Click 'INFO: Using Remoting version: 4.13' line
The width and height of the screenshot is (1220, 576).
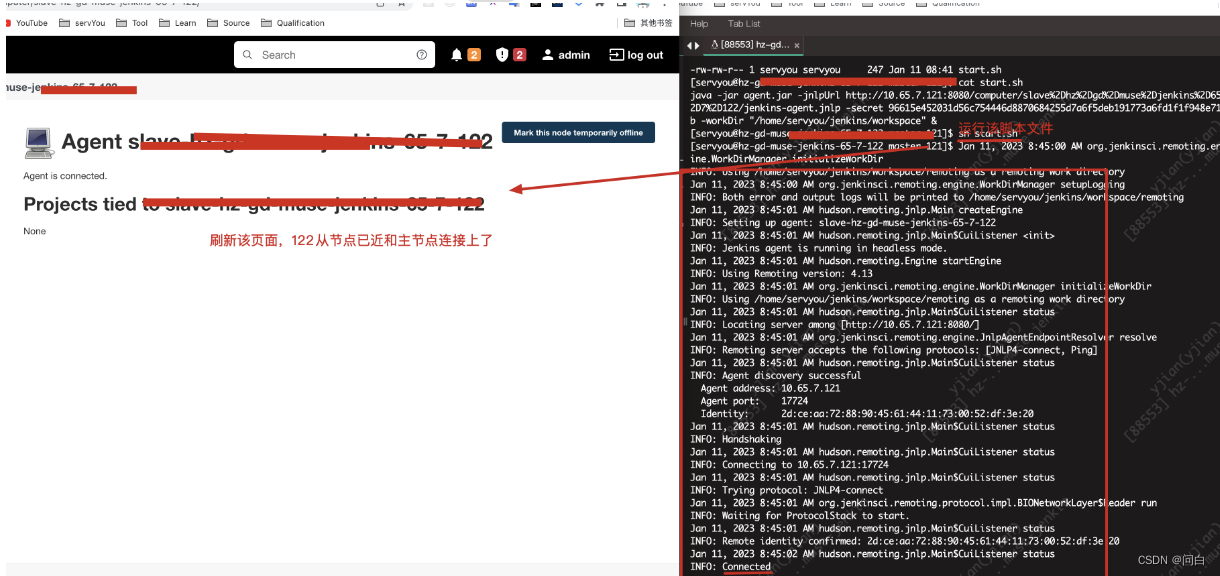click(781, 273)
